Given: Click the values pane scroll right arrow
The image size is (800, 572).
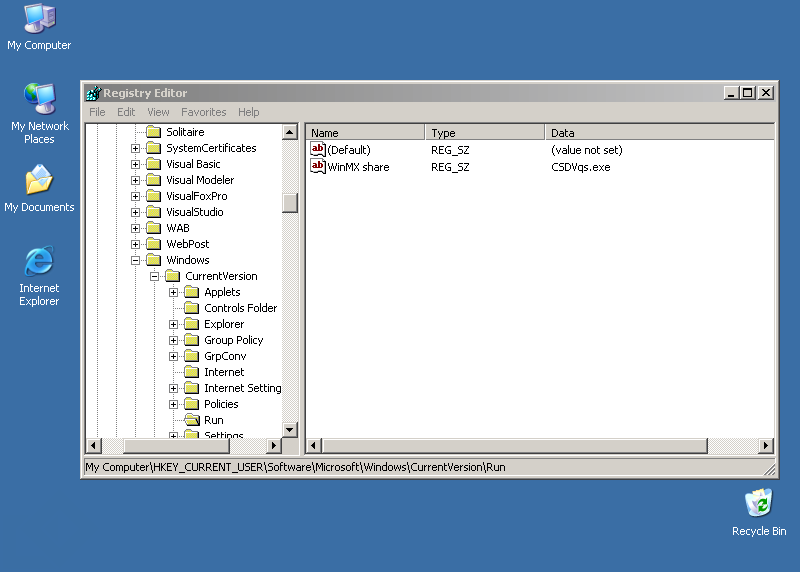Looking at the screenshot, I should pos(765,446).
